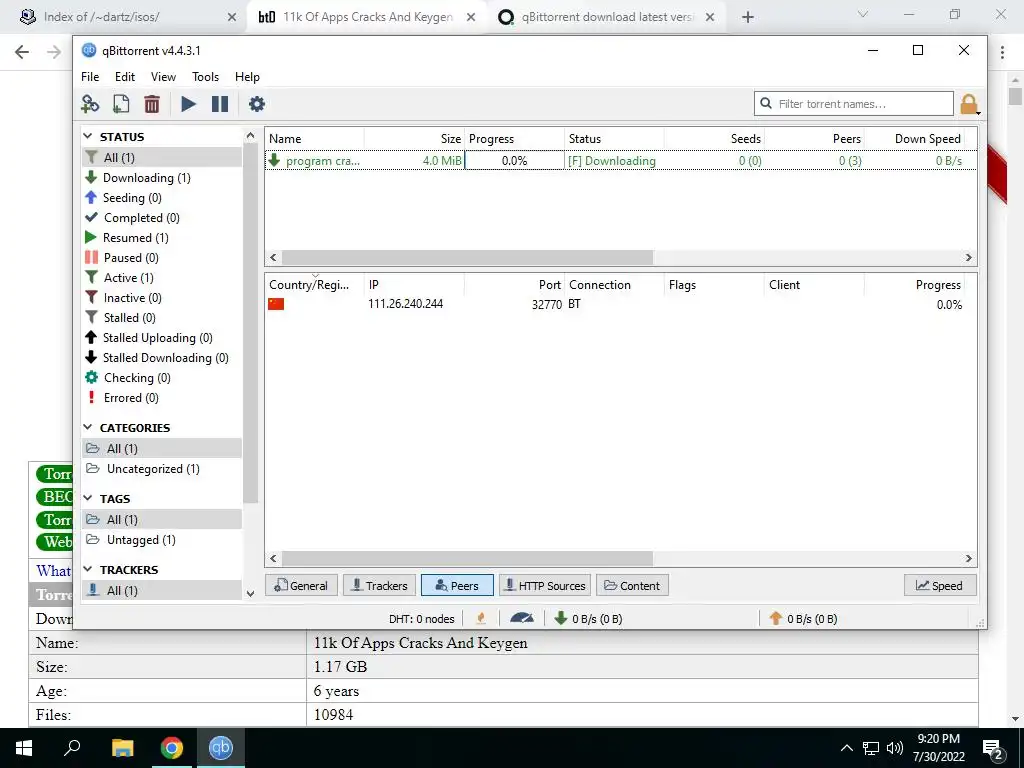Screen dimensions: 1024x768
Task: Open Chrome from the taskbar
Action: 172,748
